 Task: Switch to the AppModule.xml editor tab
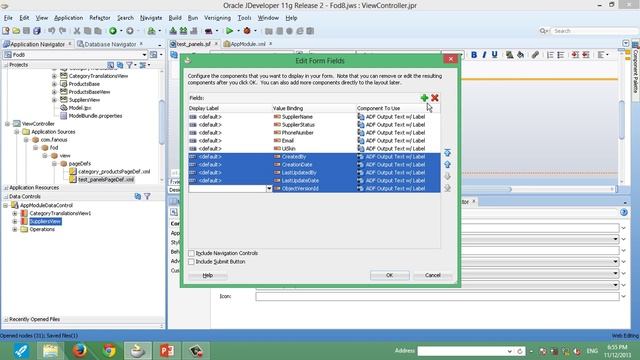[x=248, y=44]
